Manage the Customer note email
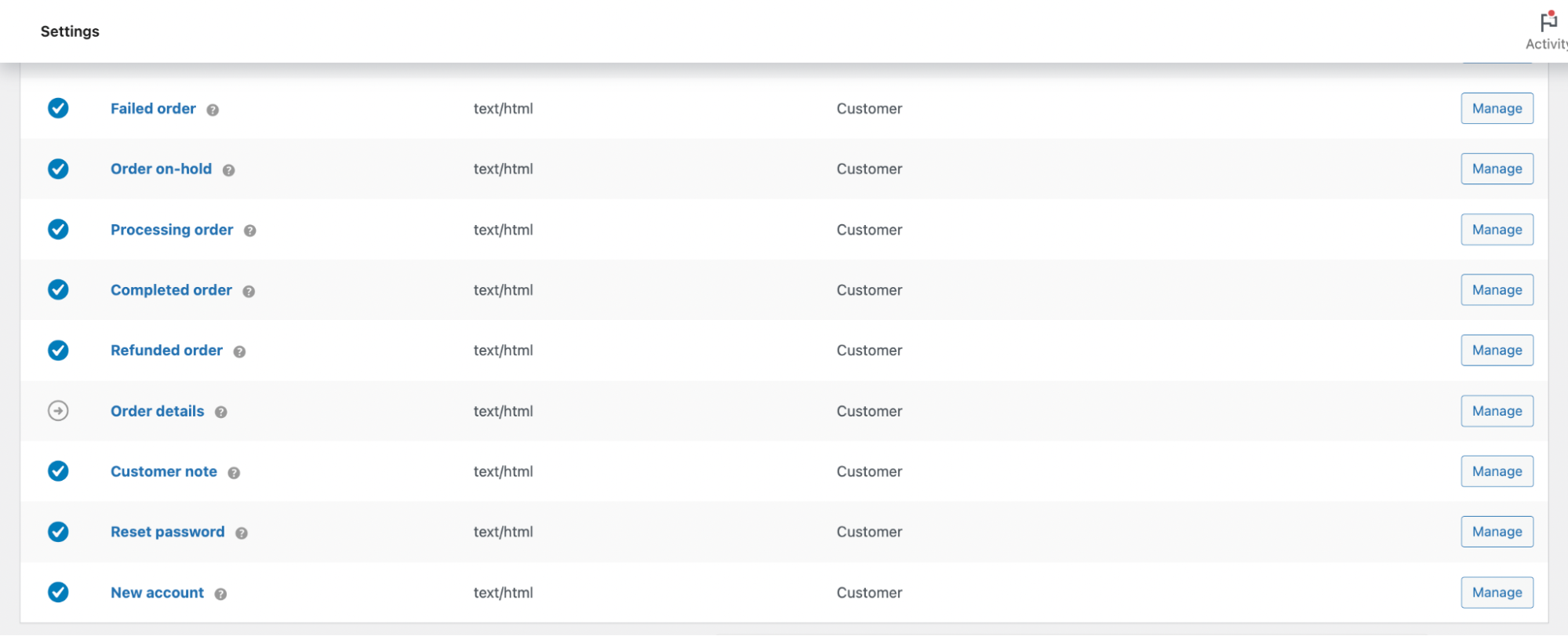 [1497, 471]
